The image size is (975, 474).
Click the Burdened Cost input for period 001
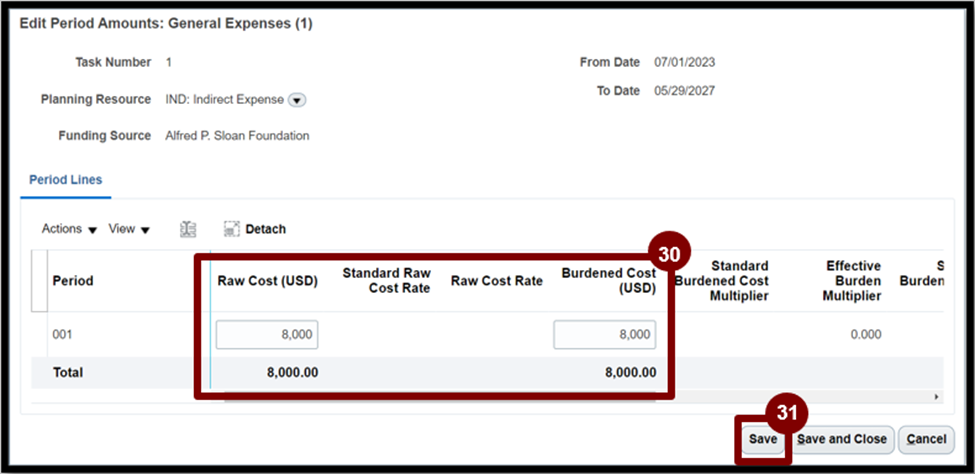pos(604,335)
